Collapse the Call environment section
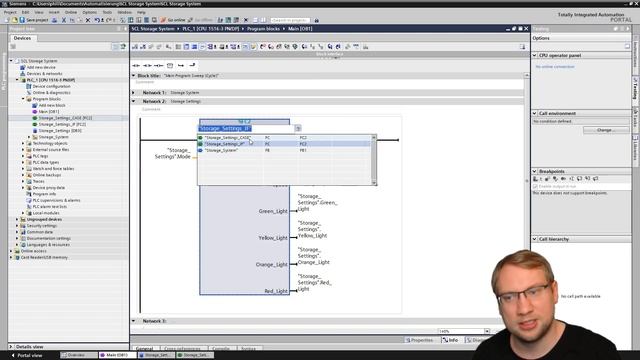 (534, 113)
